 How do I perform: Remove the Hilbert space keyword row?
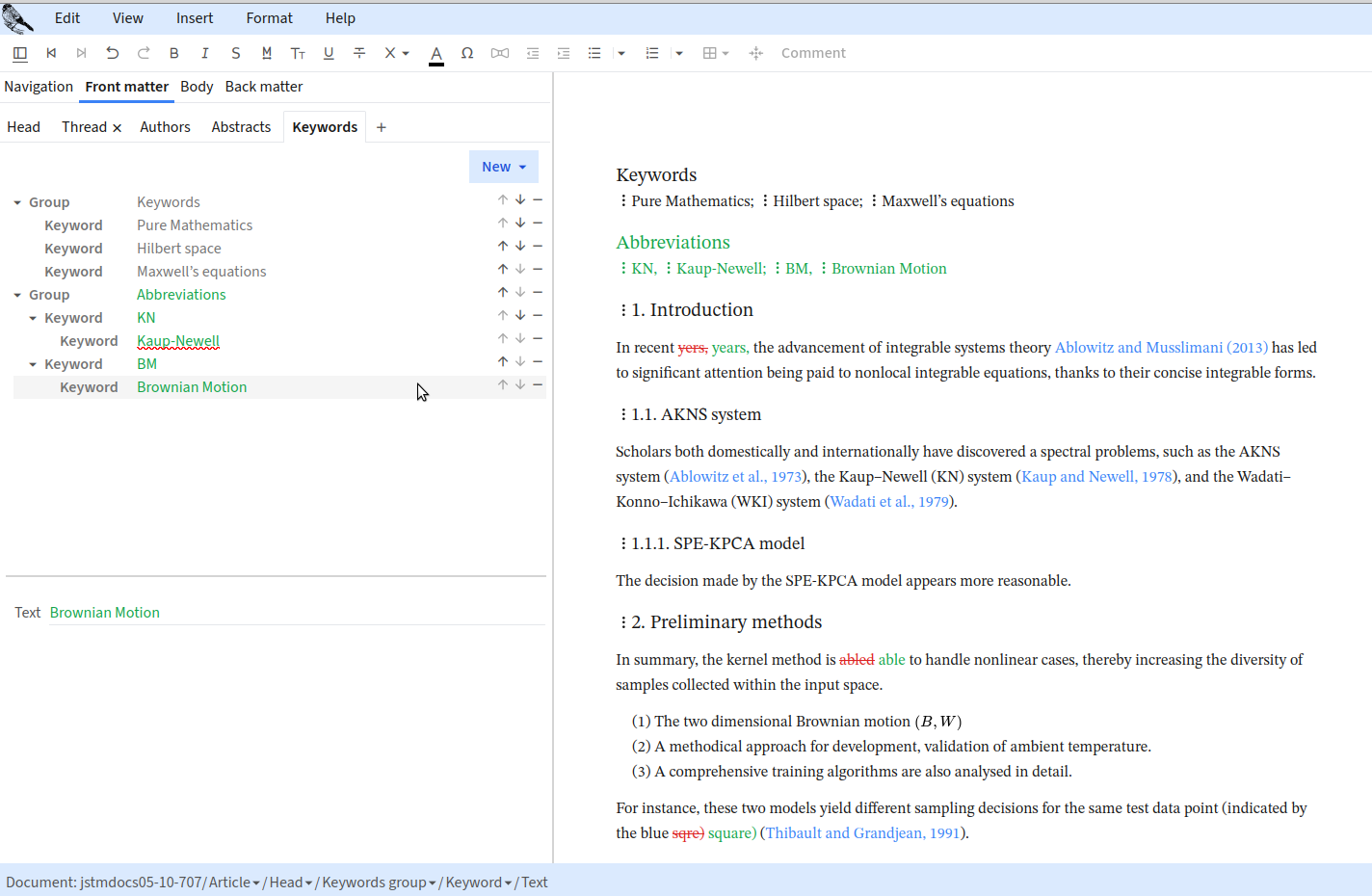(538, 246)
